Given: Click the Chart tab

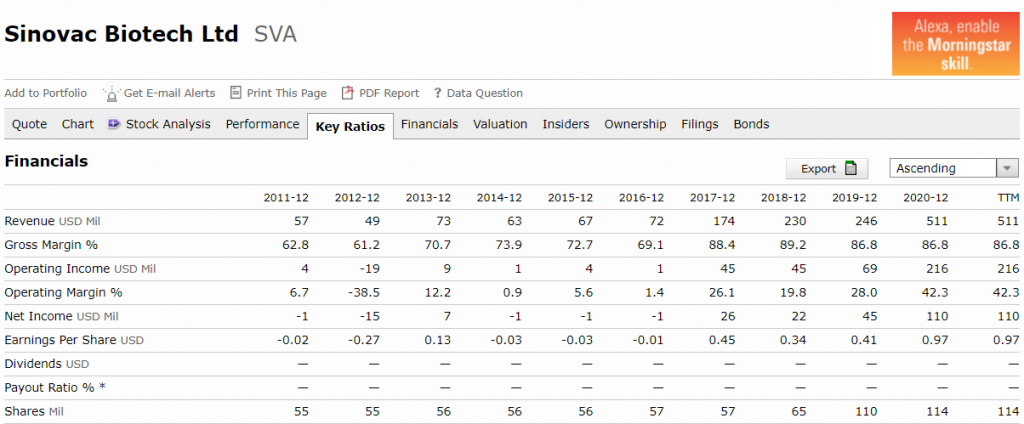Looking at the screenshot, I should 78,124.
